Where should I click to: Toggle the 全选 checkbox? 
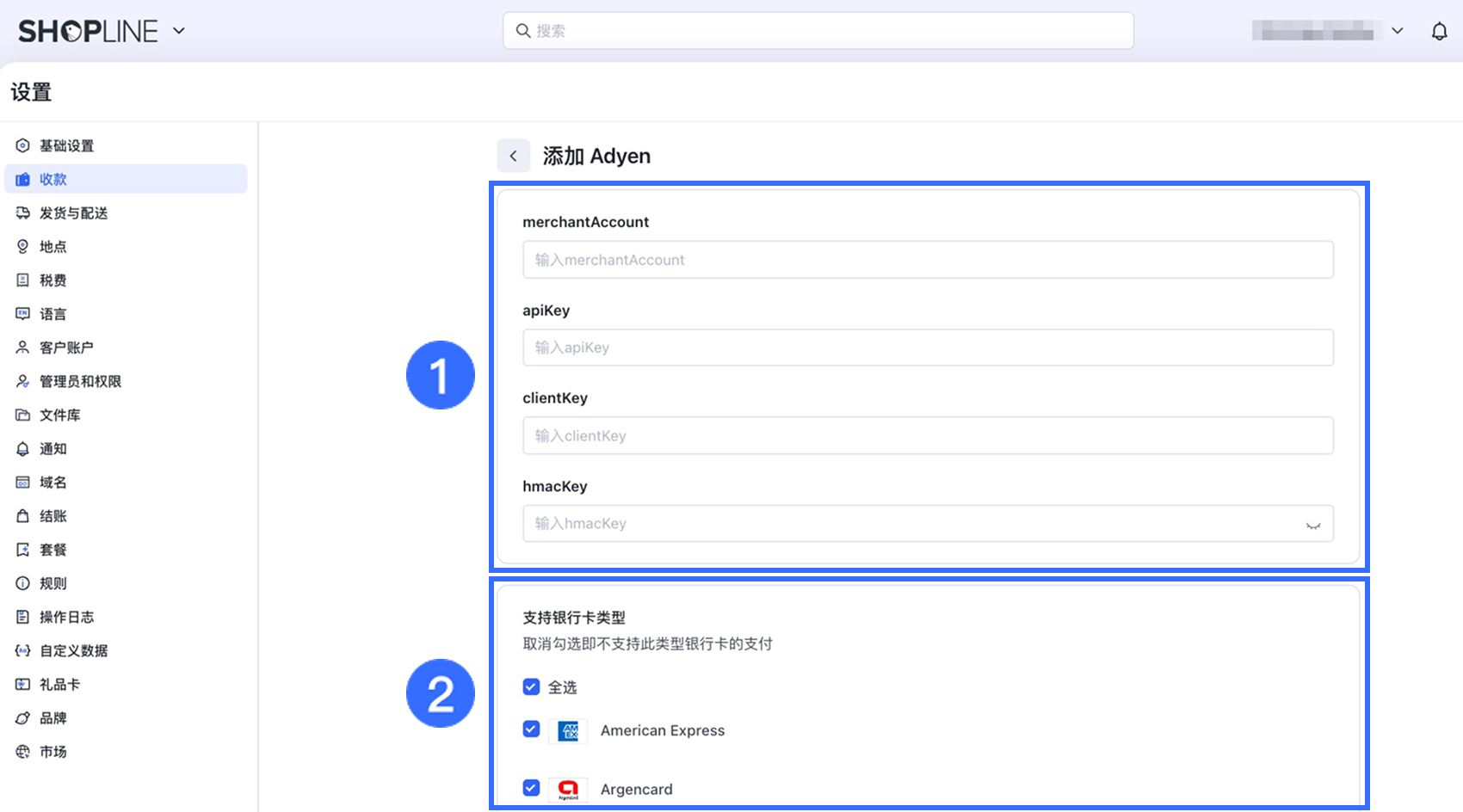point(531,686)
